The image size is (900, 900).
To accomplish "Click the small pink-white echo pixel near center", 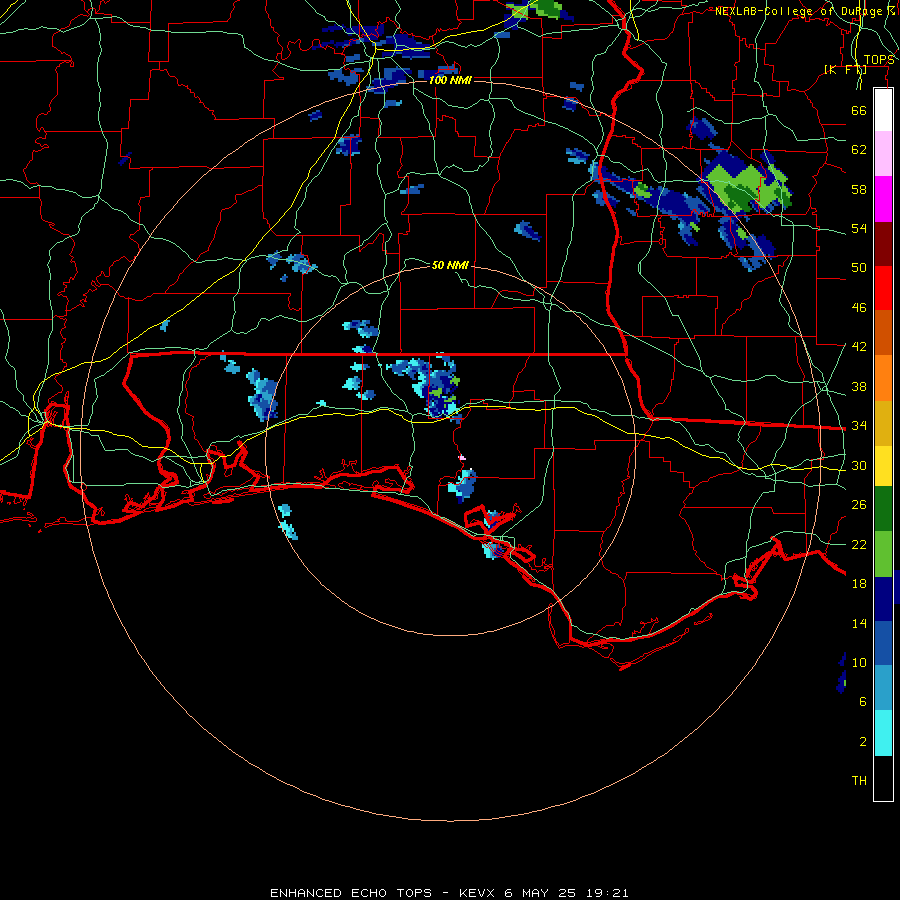I will tap(462, 457).
